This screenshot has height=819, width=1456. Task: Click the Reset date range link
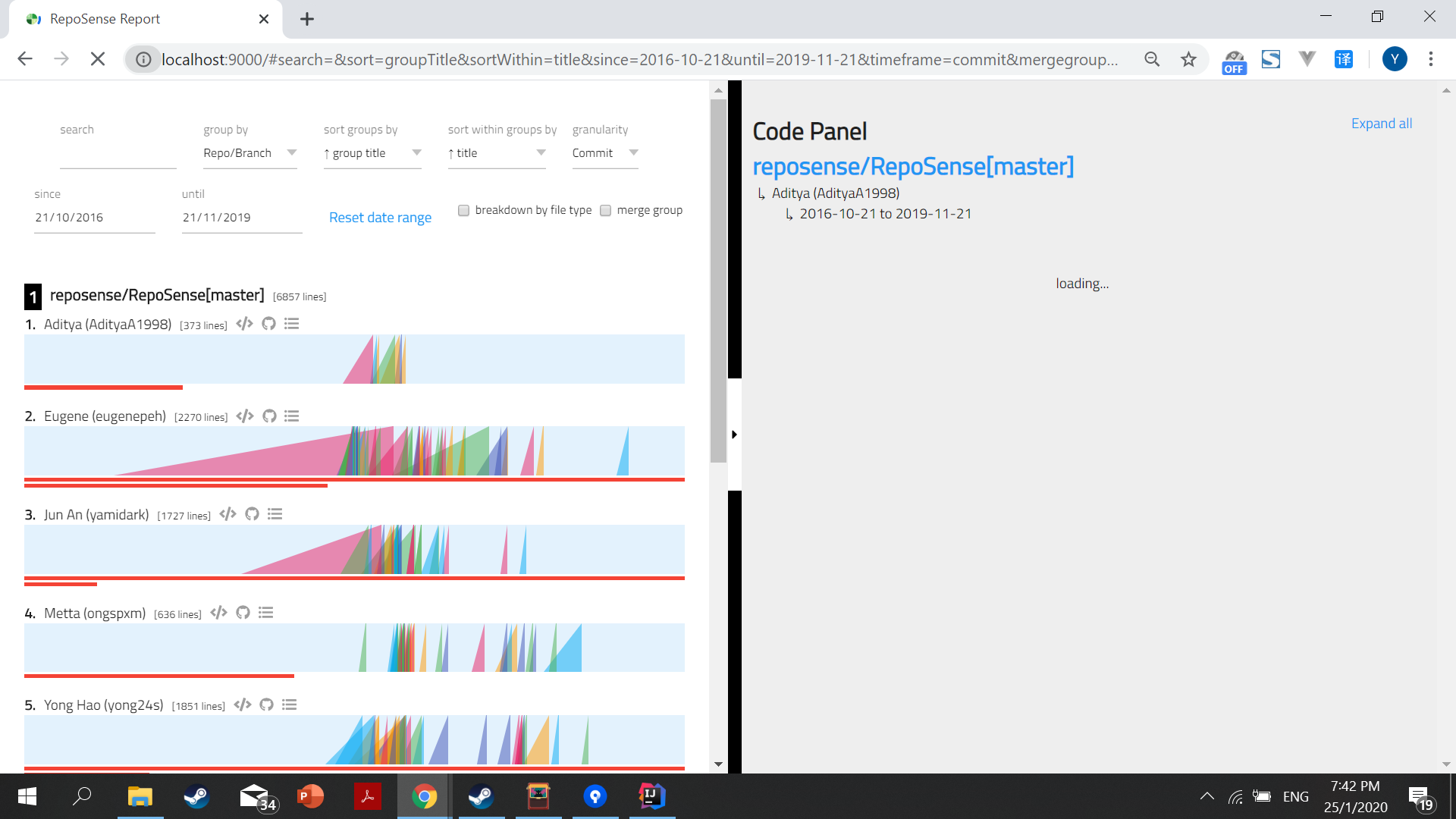pyautogui.click(x=380, y=218)
